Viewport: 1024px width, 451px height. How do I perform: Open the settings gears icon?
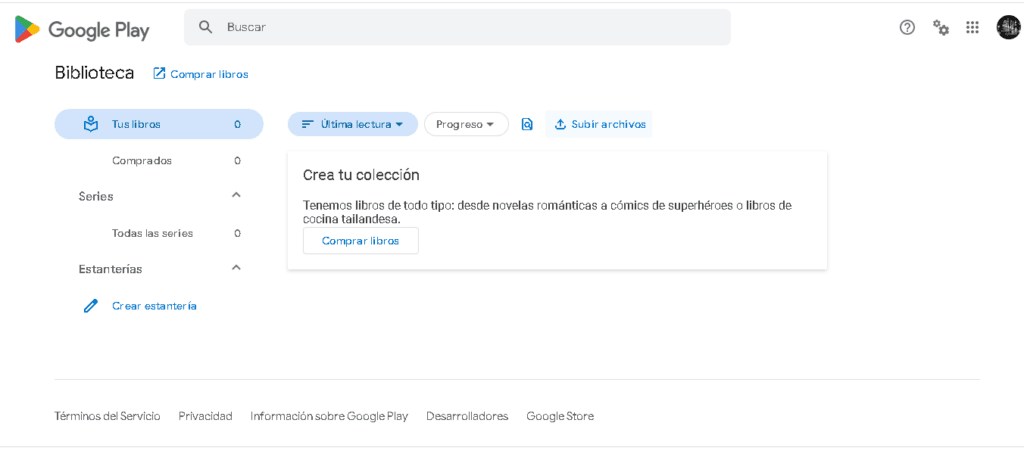940,27
